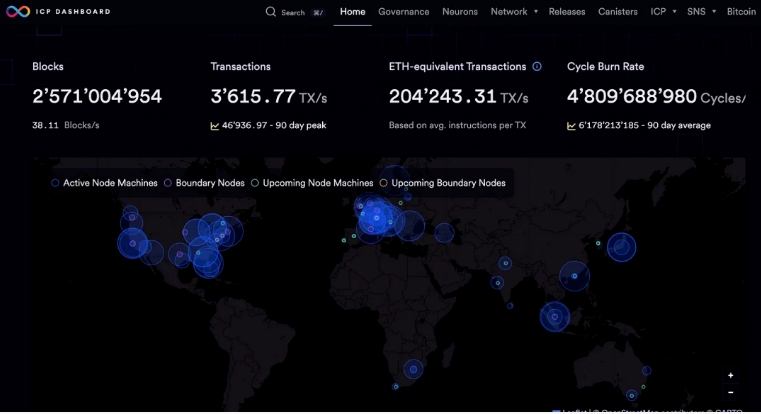Screen dimensions: 761x414
Task: Click the 3'615.77 TX/s value
Action: click(268, 96)
